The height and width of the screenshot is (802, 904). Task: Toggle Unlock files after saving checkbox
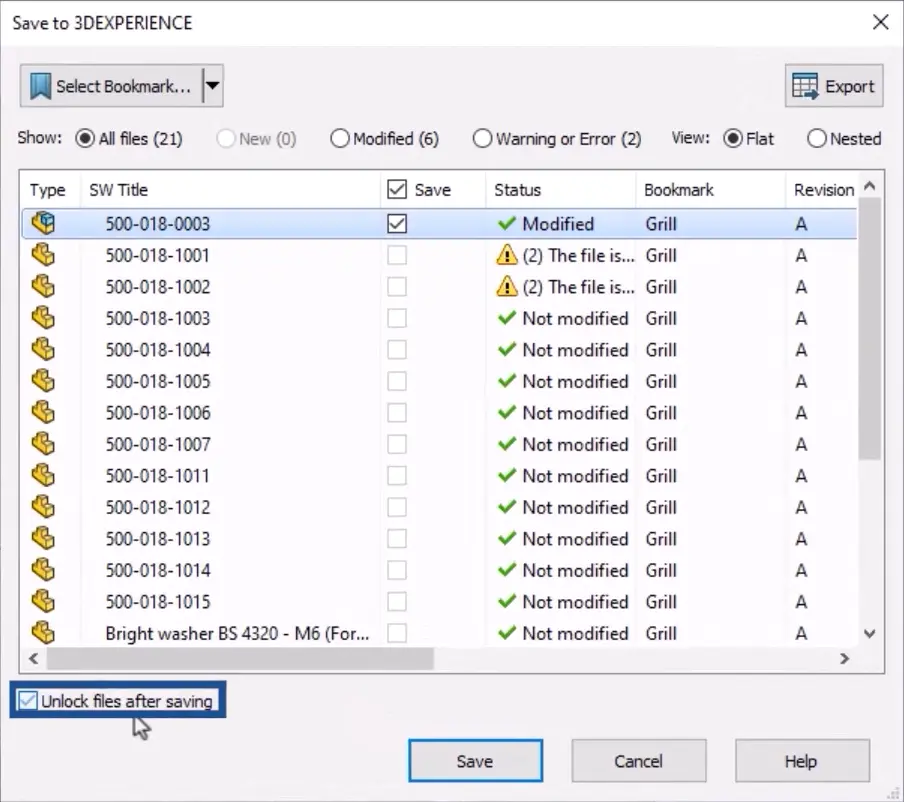click(x=27, y=701)
